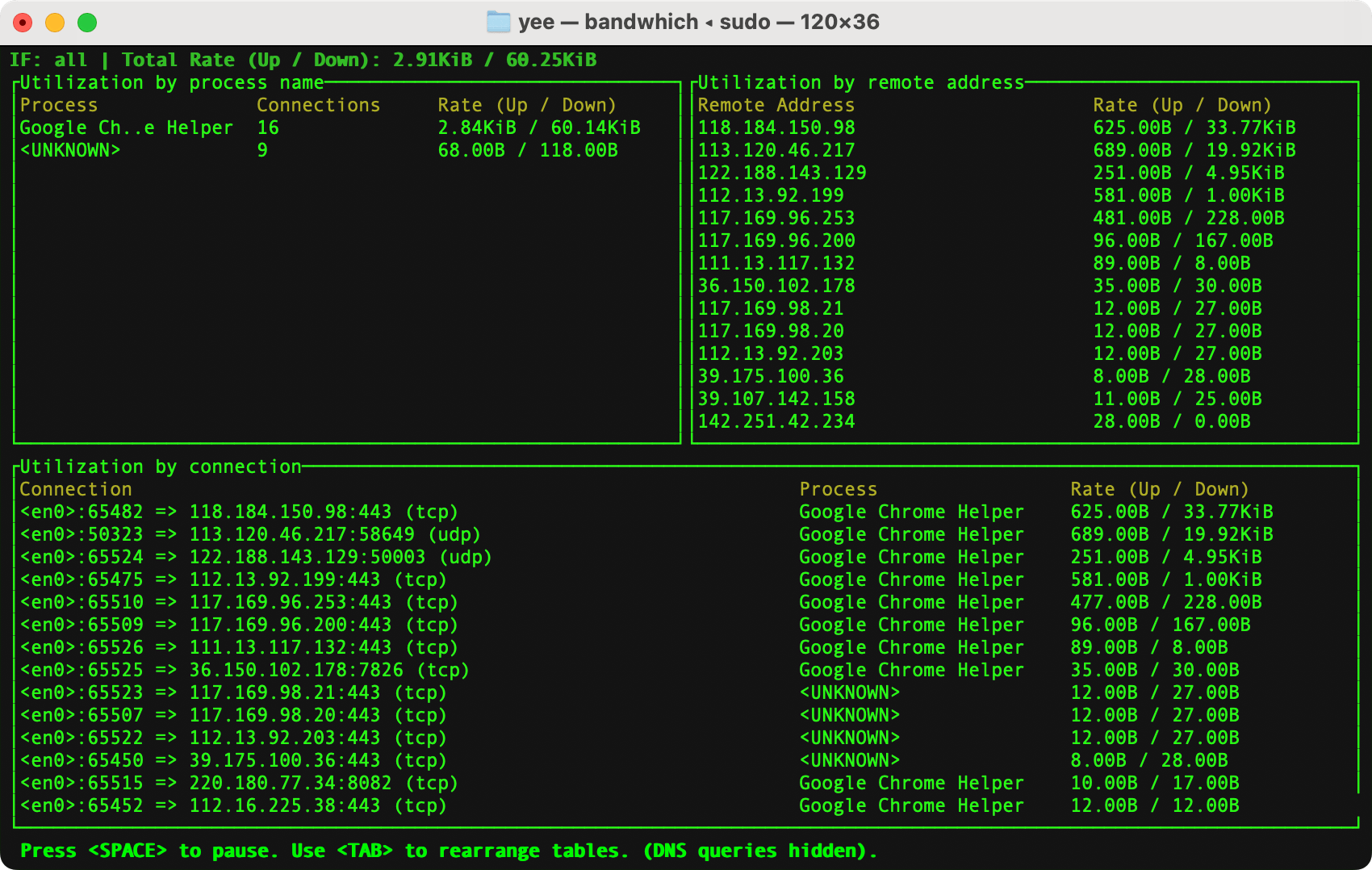Click the red close window button
The image size is (1372, 870).
pyautogui.click(x=23, y=23)
